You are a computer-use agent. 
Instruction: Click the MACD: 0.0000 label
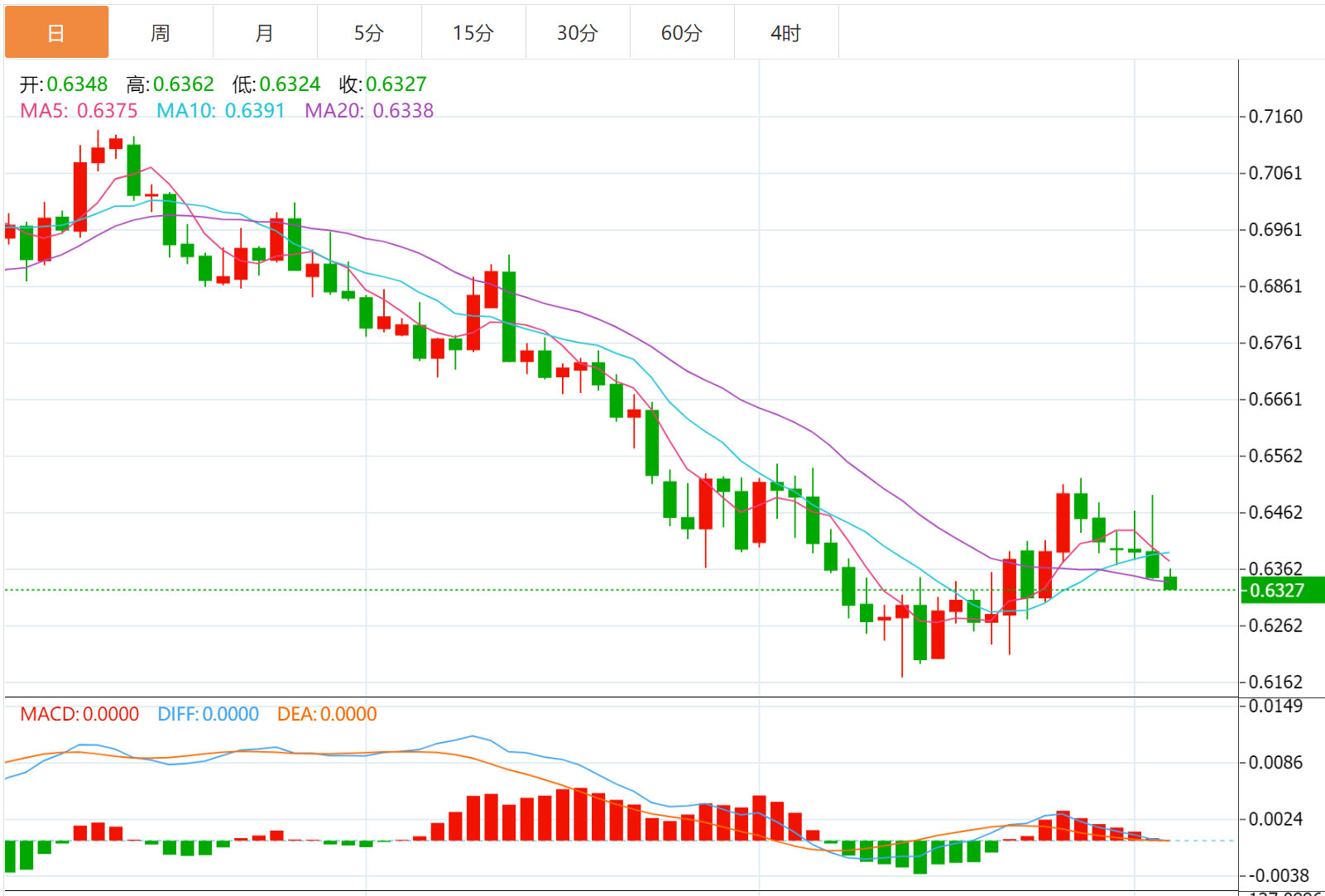79,714
